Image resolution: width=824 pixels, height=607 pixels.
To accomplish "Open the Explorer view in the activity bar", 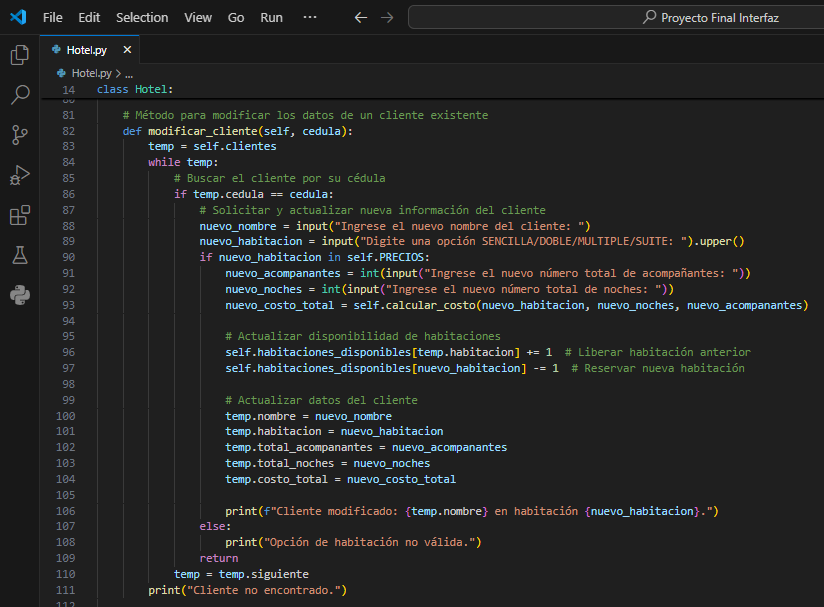I will (19, 56).
